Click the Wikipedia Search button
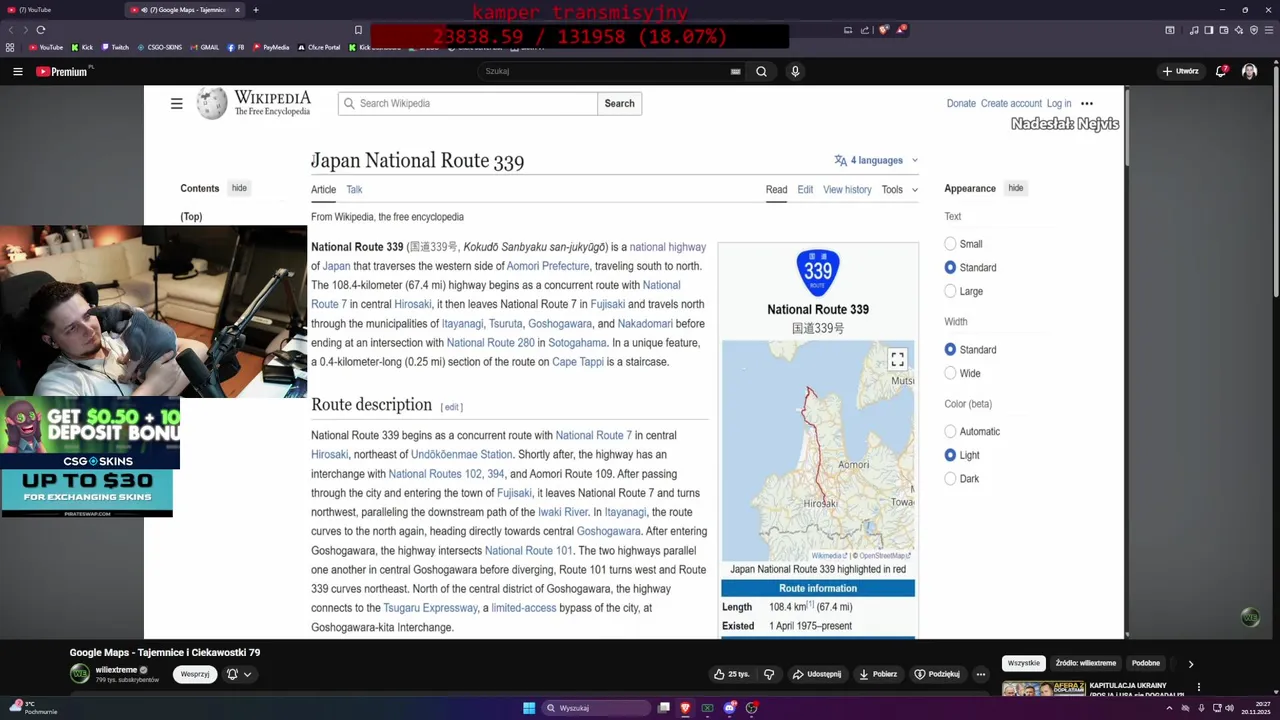Image resolution: width=1280 pixels, height=720 pixels. pyautogui.click(x=619, y=103)
